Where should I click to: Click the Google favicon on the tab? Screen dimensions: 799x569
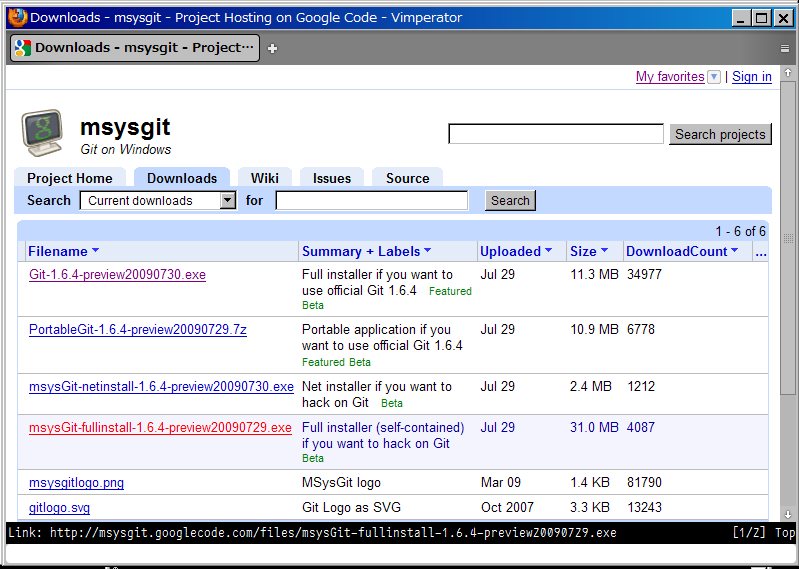[23, 48]
